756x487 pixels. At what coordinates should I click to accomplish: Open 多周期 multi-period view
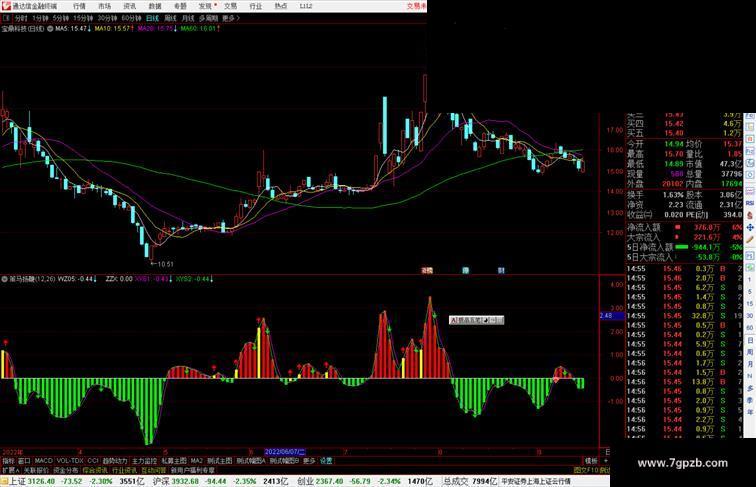(208, 18)
